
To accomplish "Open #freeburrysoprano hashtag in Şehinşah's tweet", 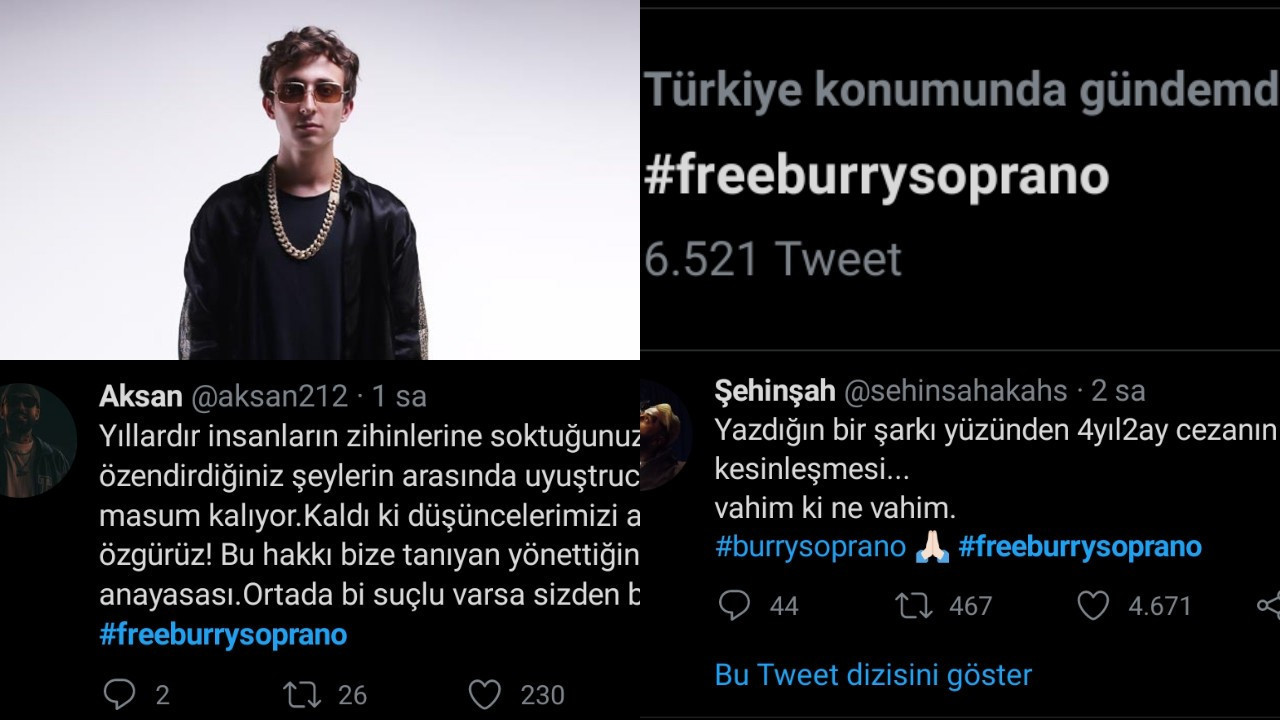I will 1080,547.
